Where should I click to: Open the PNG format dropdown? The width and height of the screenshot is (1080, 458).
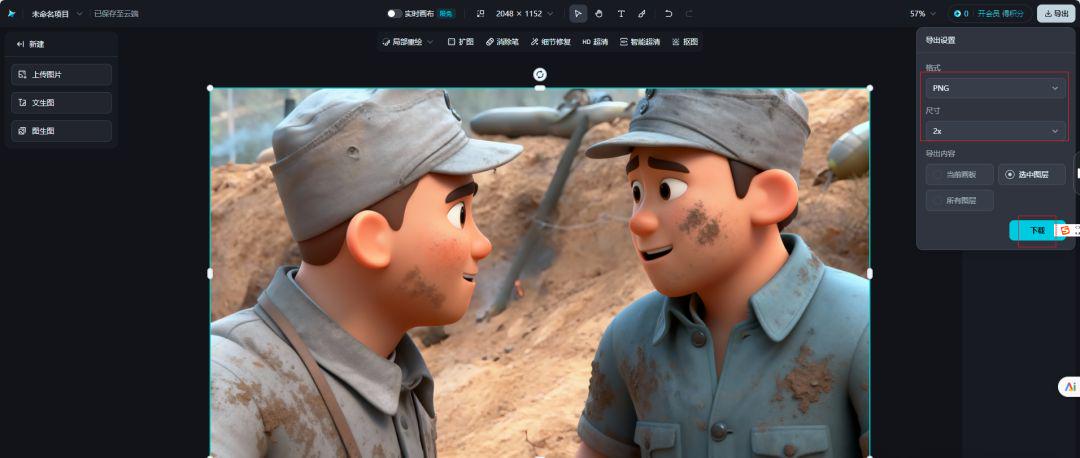point(995,88)
